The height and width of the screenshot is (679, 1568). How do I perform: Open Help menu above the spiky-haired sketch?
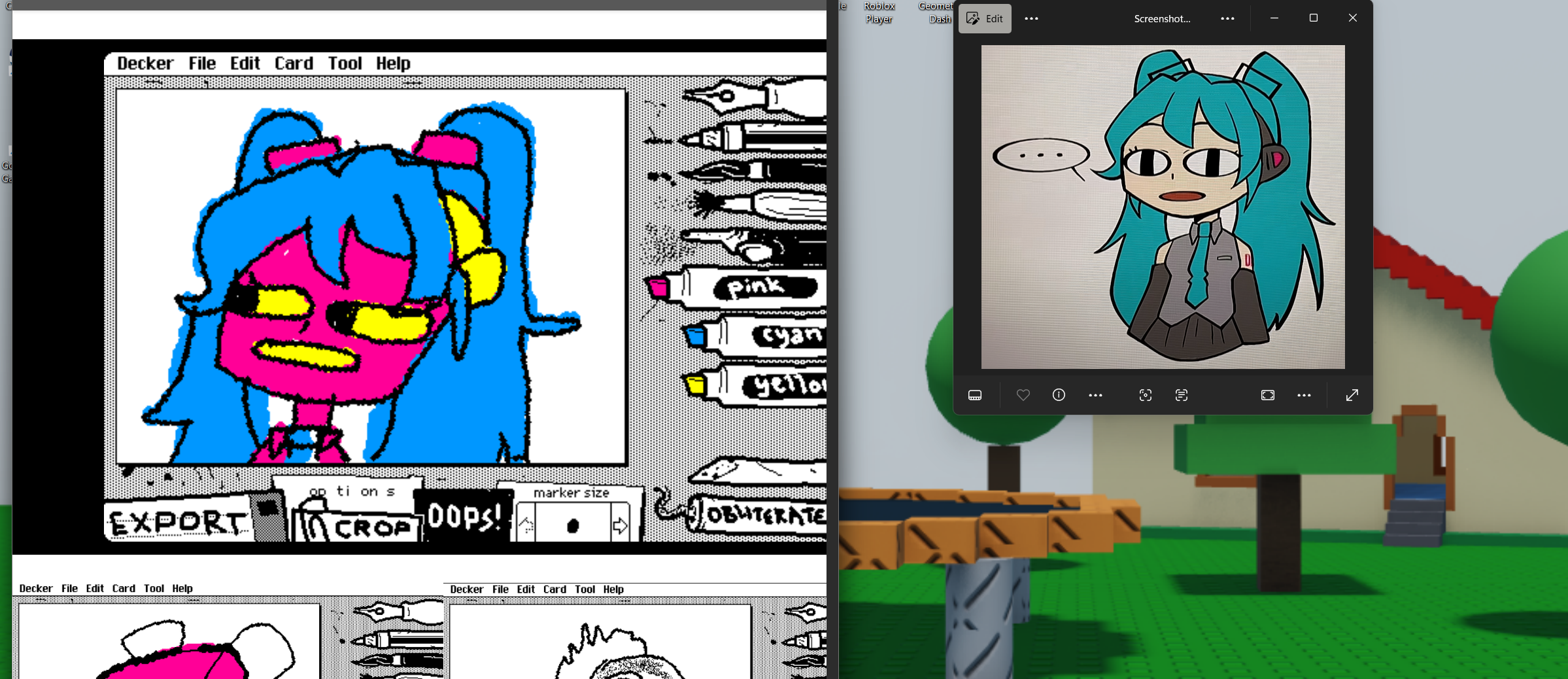tap(613, 589)
